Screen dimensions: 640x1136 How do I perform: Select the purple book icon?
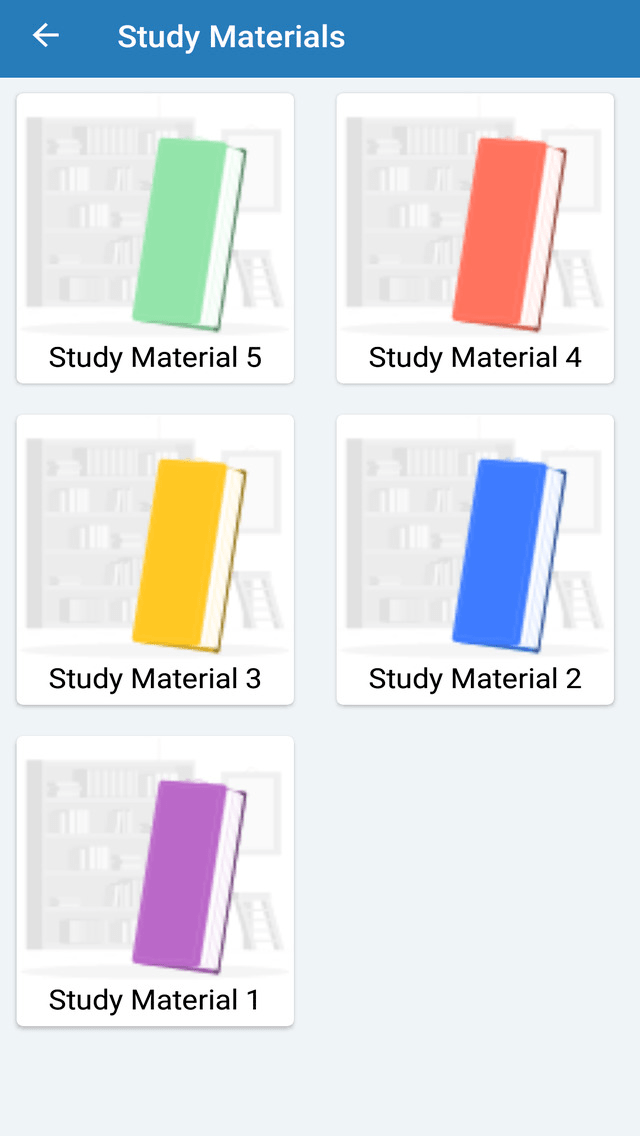[190, 878]
